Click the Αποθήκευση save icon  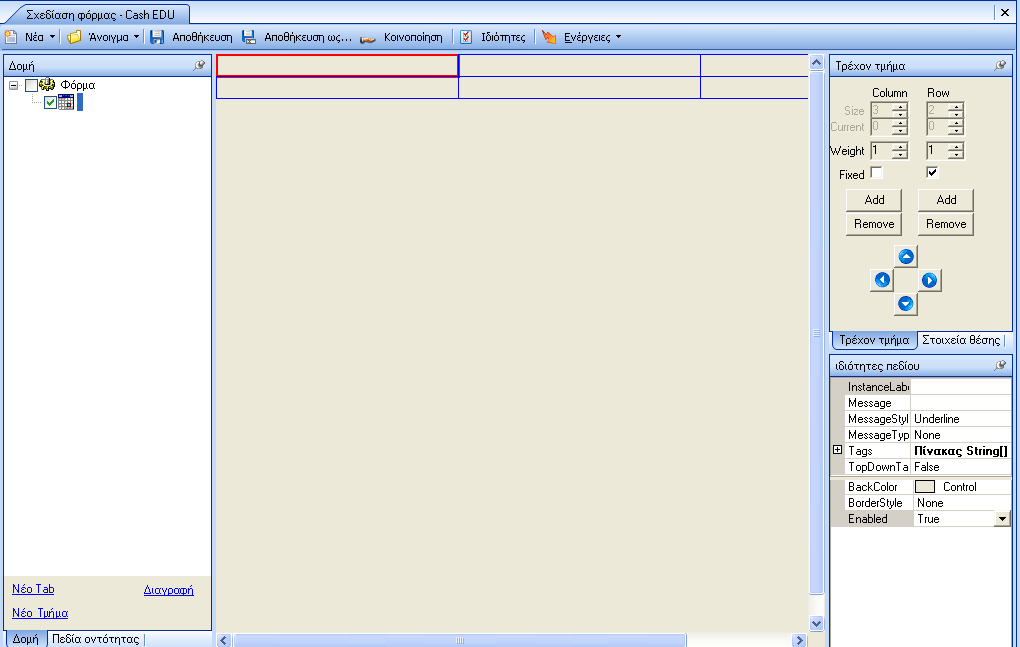[157, 37]
